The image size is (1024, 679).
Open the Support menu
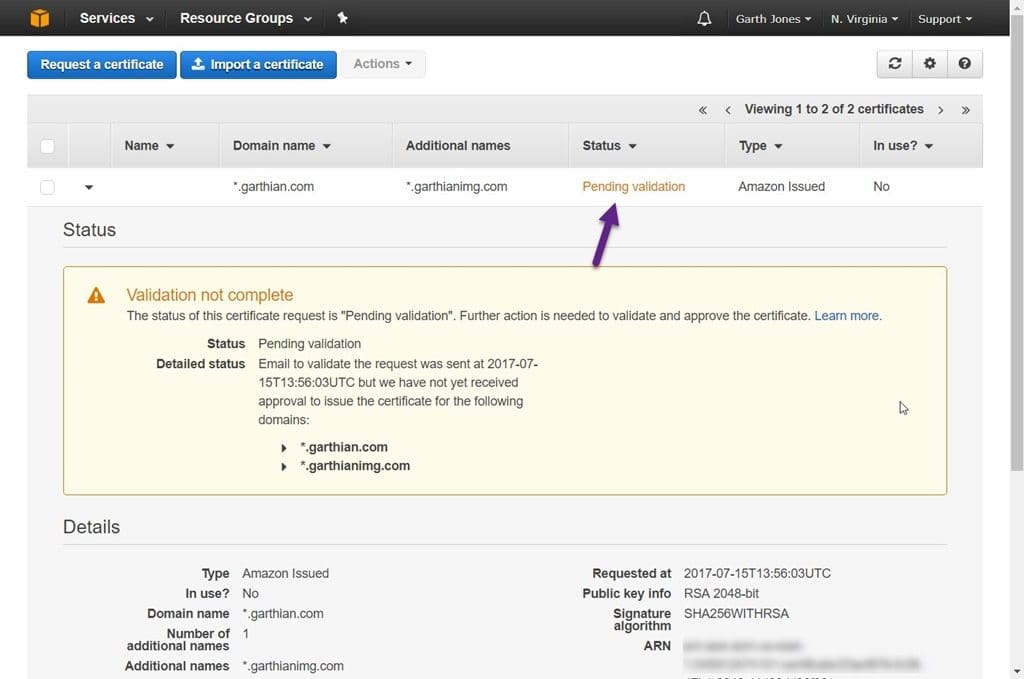[x=945, y=19]
